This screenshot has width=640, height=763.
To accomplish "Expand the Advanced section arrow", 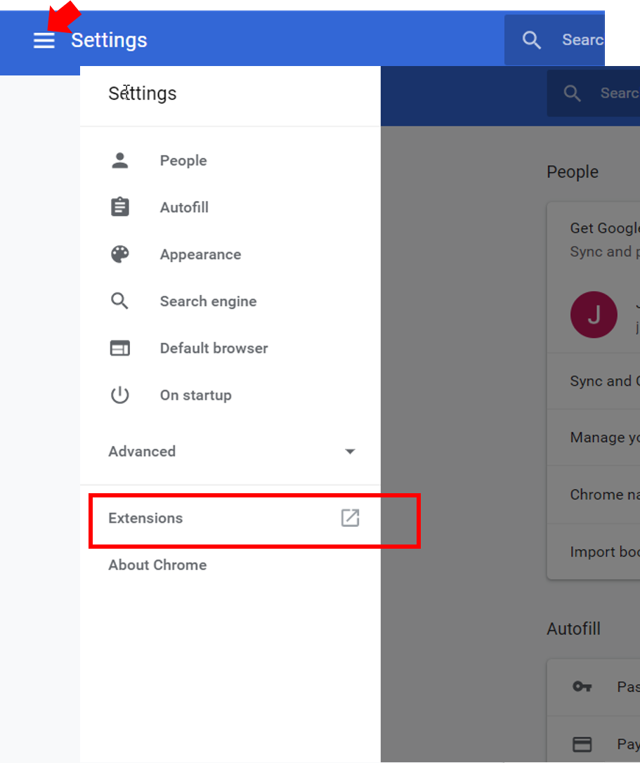I will (350, 451).
